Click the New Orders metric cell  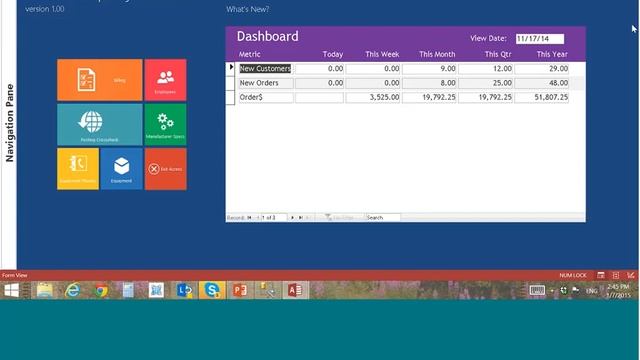coord(266,83)
